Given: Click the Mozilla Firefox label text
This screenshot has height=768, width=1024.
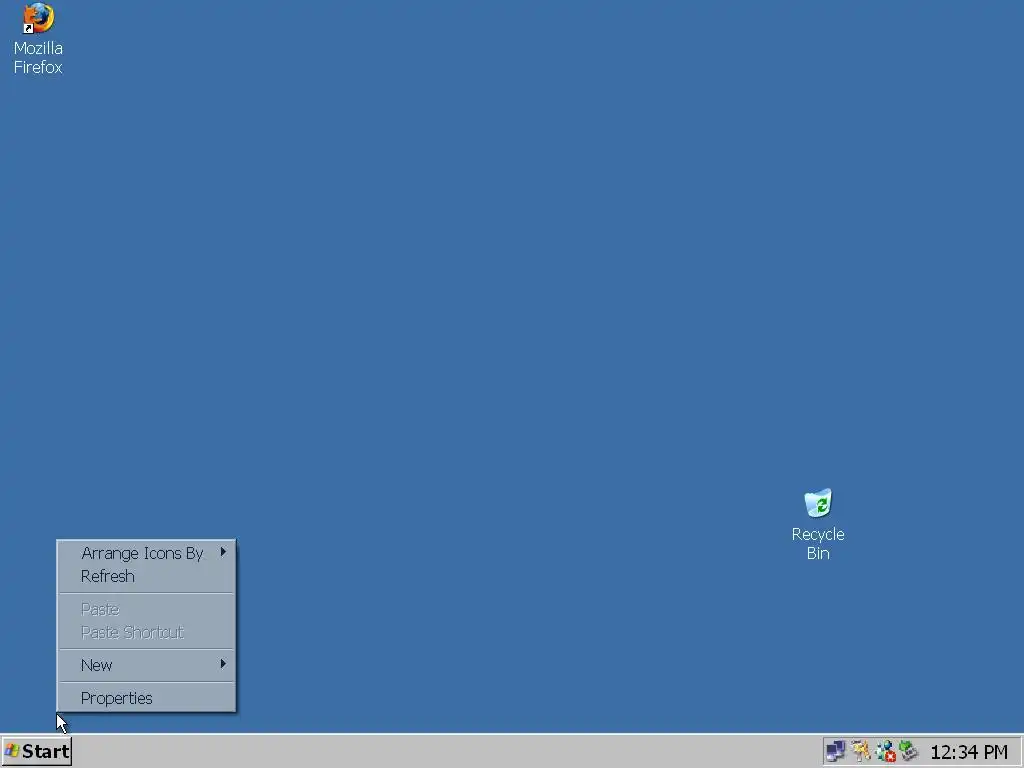Looking at the screenshot, I should [x=38, y=57].
